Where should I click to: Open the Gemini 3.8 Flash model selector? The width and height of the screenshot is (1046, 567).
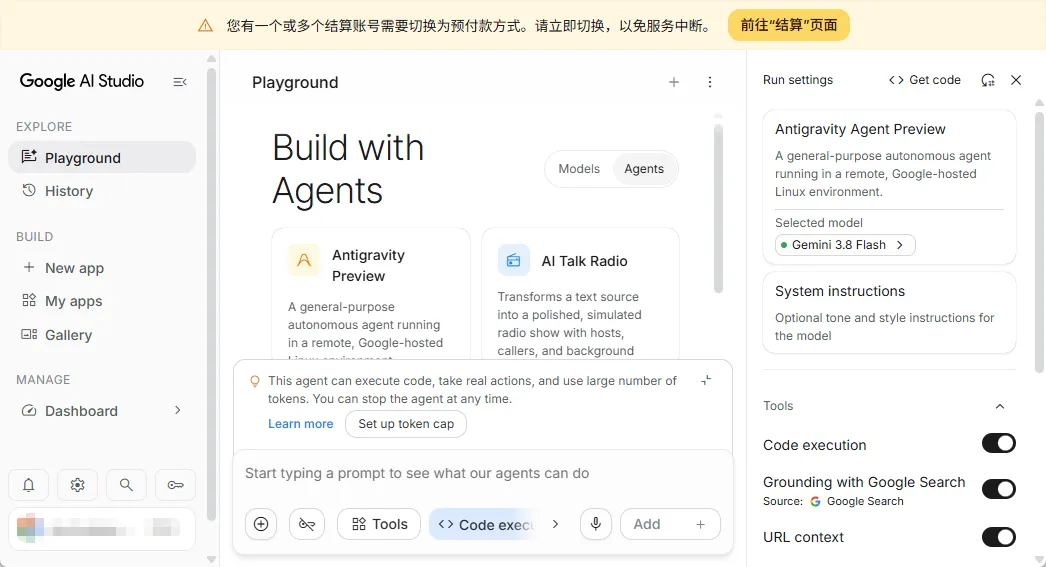(845, 245)
